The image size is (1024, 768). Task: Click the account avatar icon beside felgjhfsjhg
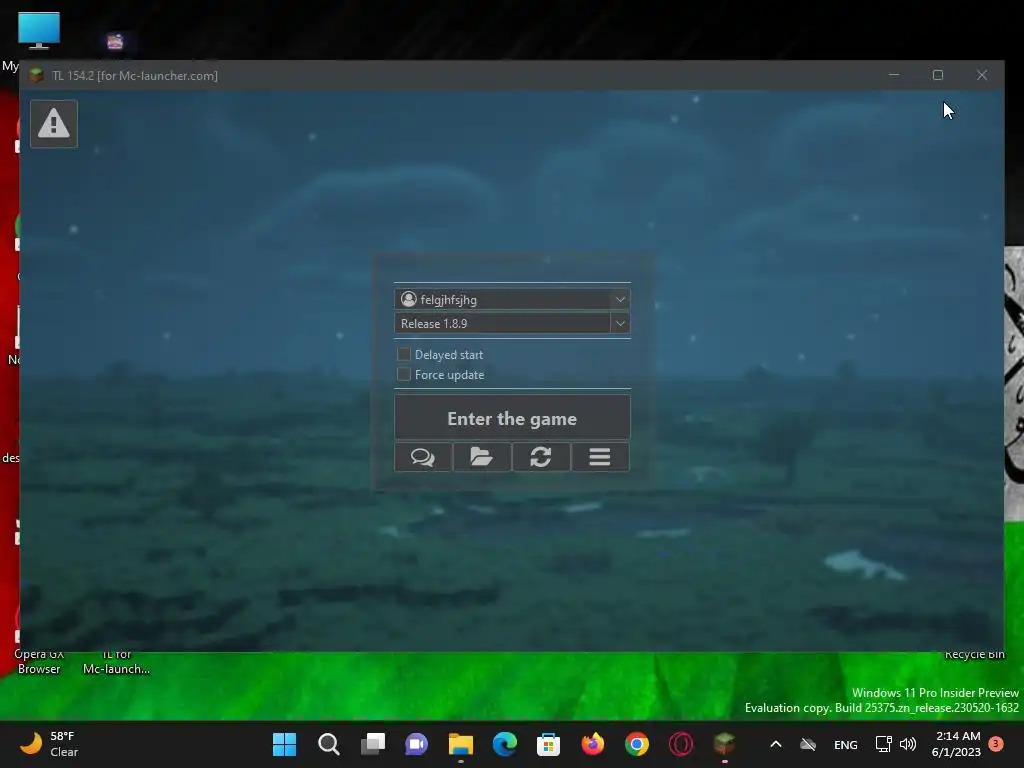point(409,299)
